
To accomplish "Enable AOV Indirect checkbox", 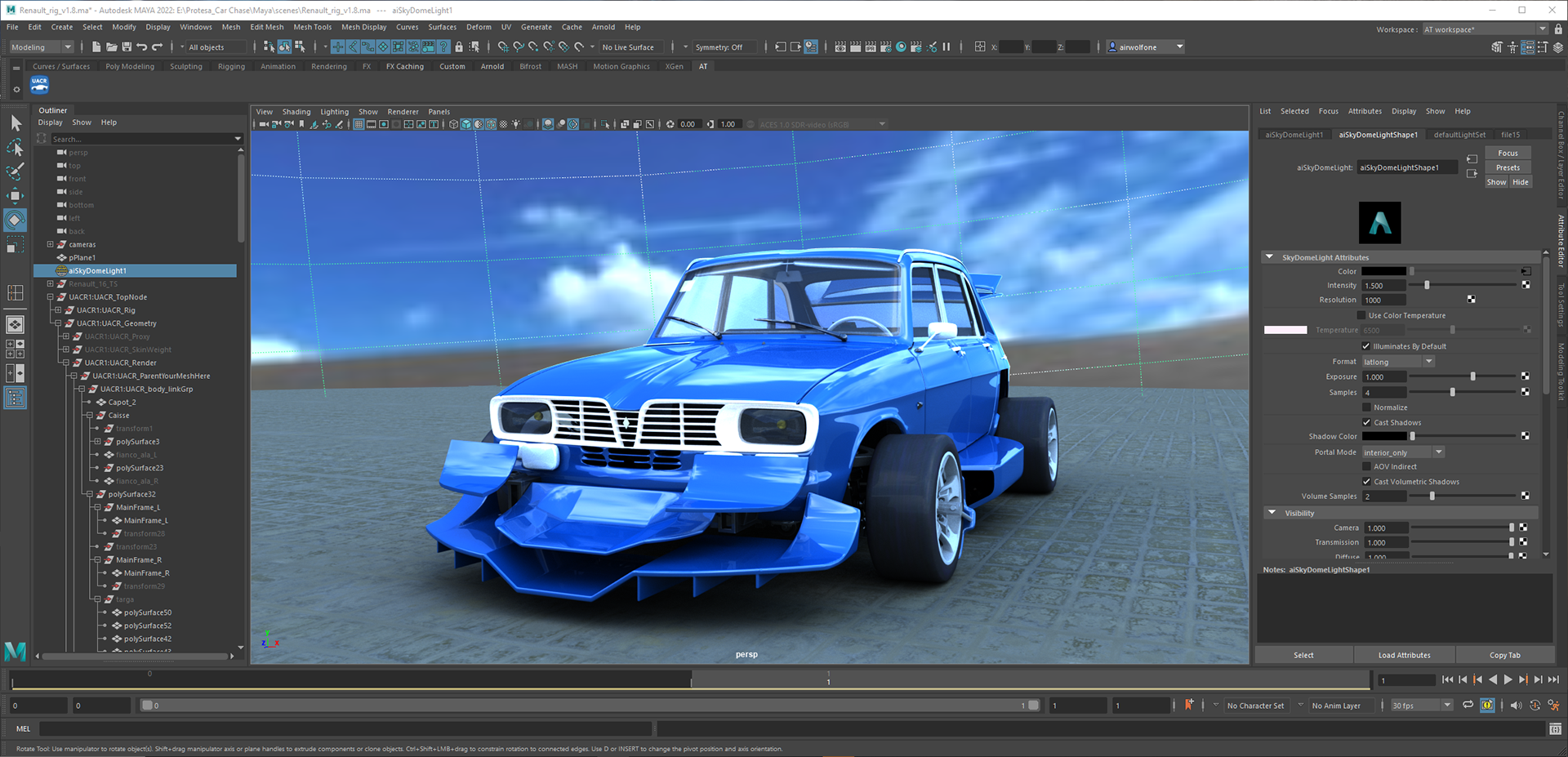I will (x=1366, y=466).
